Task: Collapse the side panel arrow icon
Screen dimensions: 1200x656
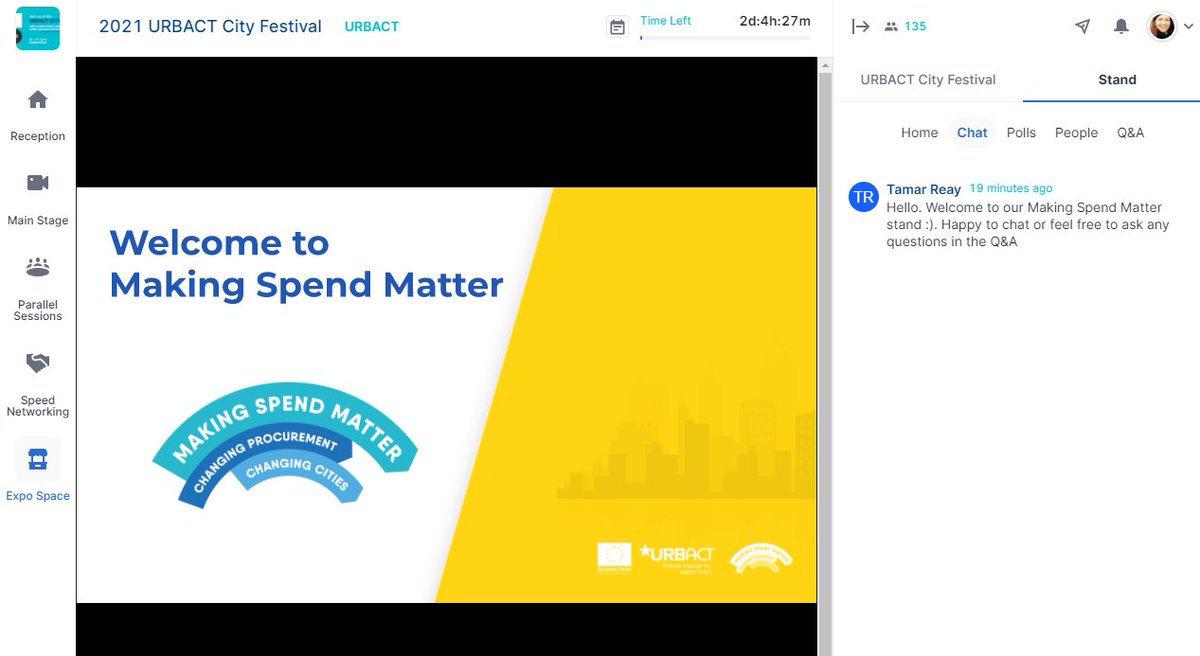Action: (x=860, y=27)
